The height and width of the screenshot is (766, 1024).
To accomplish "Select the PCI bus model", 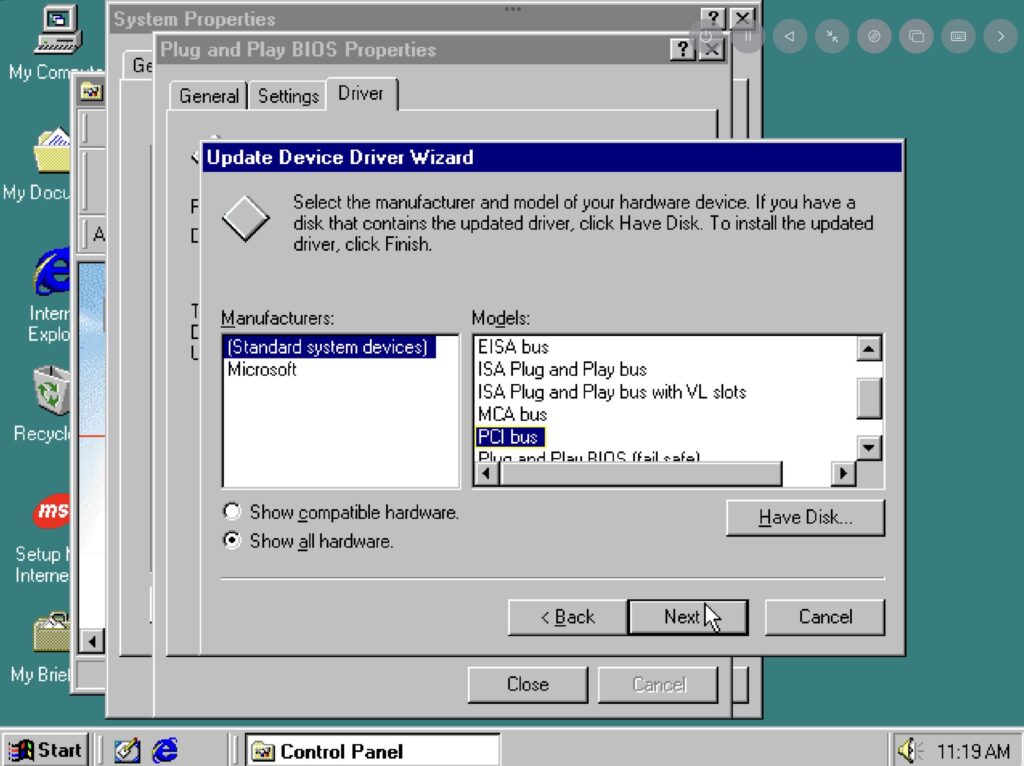I will 509,436.
